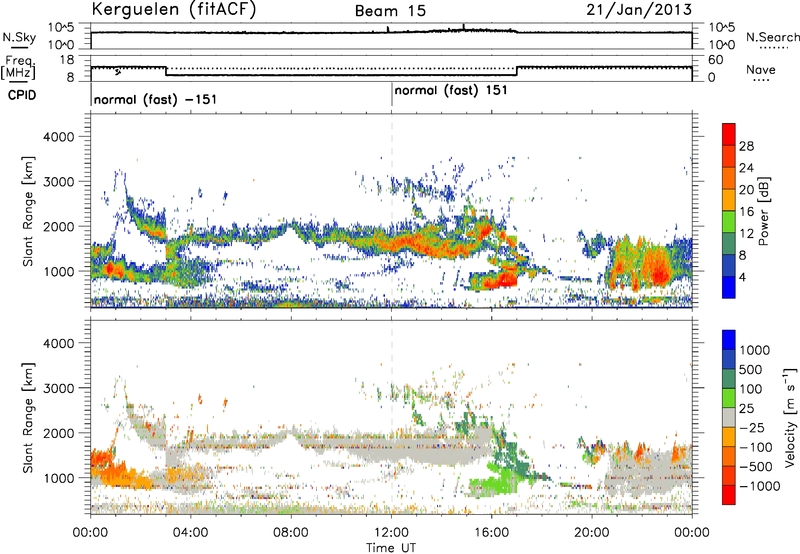The image size is (800, 554).
Task: Click the solid line sample under N.Sky
Action: 19,47
